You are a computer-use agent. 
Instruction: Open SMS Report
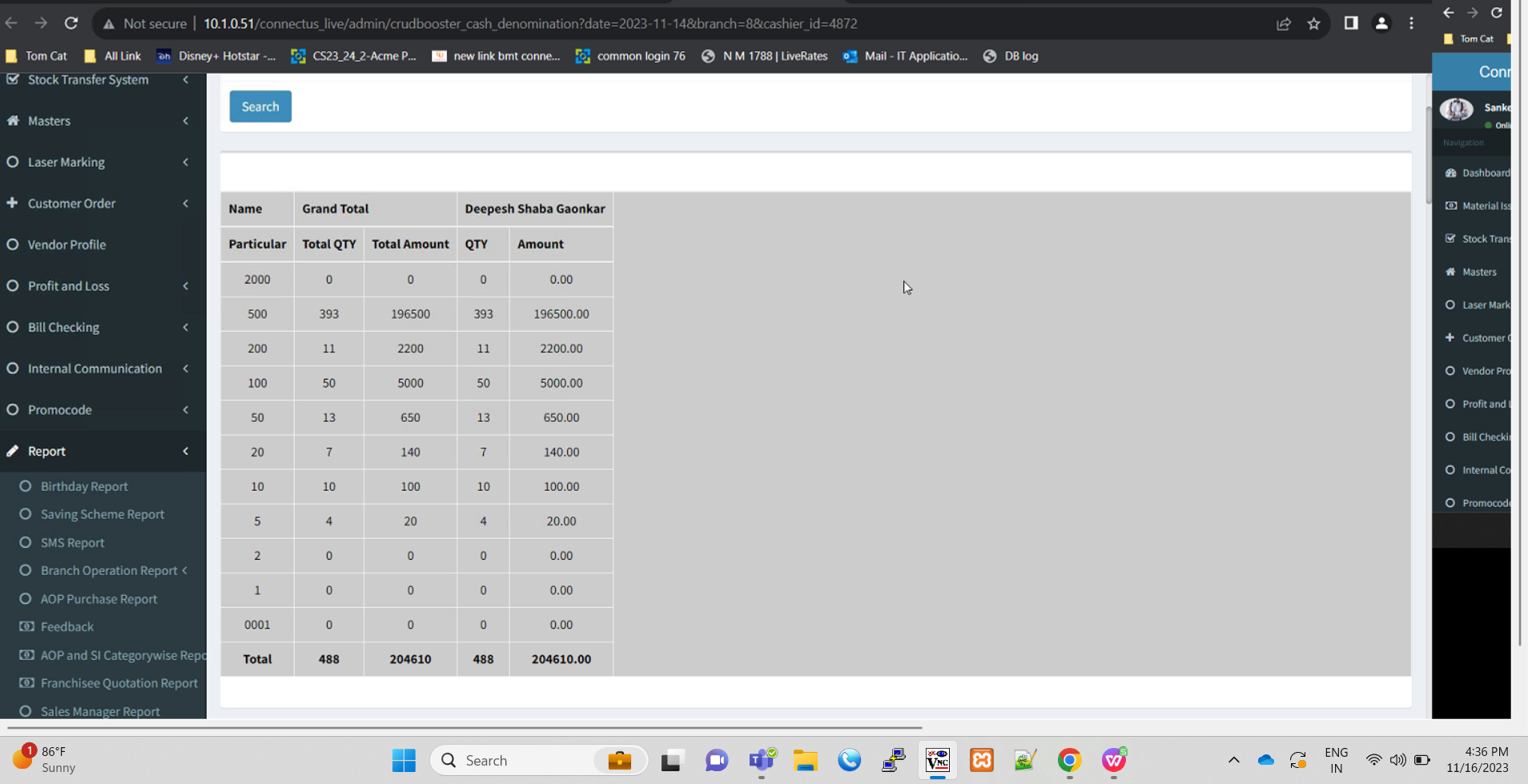pyautogui.click(x=72, y=542)
